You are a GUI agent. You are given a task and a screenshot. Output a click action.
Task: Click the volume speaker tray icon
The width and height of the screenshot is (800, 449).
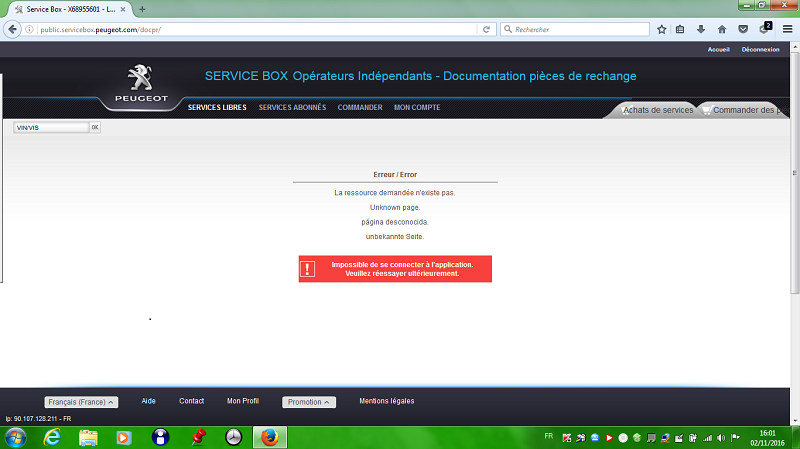click(x=721, y=438)
